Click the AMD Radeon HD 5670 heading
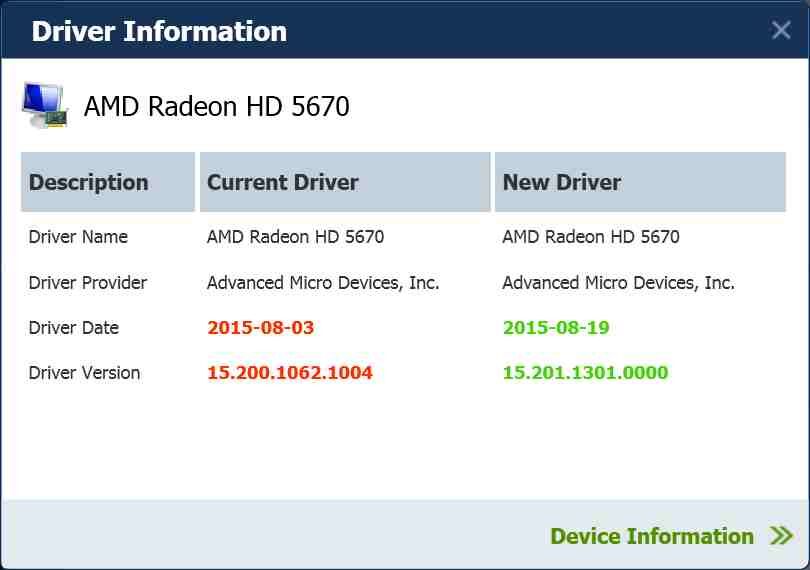Viewport: 810px width, 570px height. click(216, 106)
